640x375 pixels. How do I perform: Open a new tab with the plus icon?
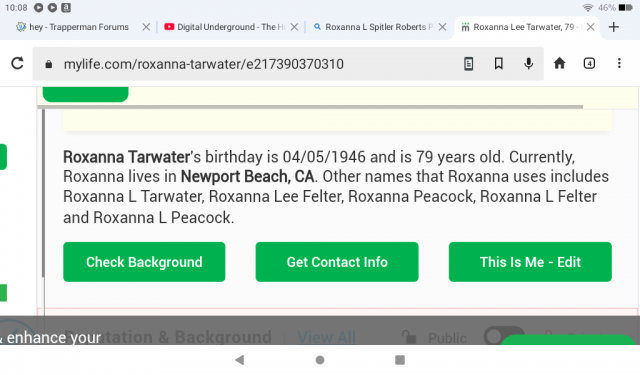coord(613,27)
